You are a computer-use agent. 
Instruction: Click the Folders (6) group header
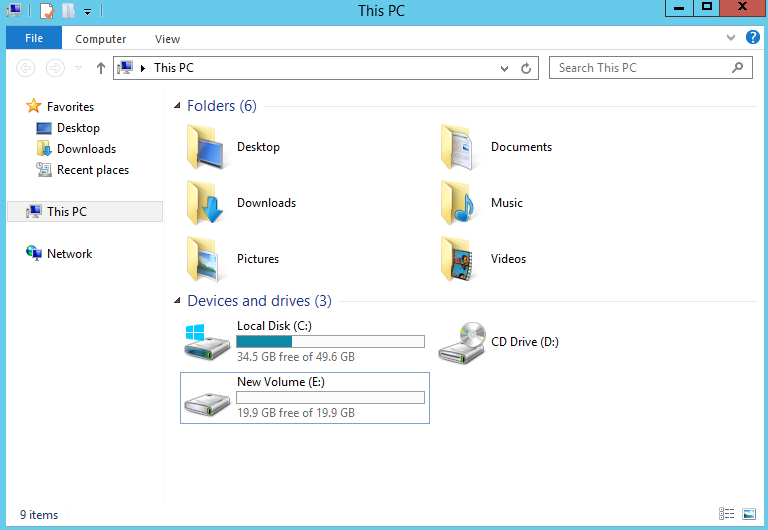coord(222,106)
